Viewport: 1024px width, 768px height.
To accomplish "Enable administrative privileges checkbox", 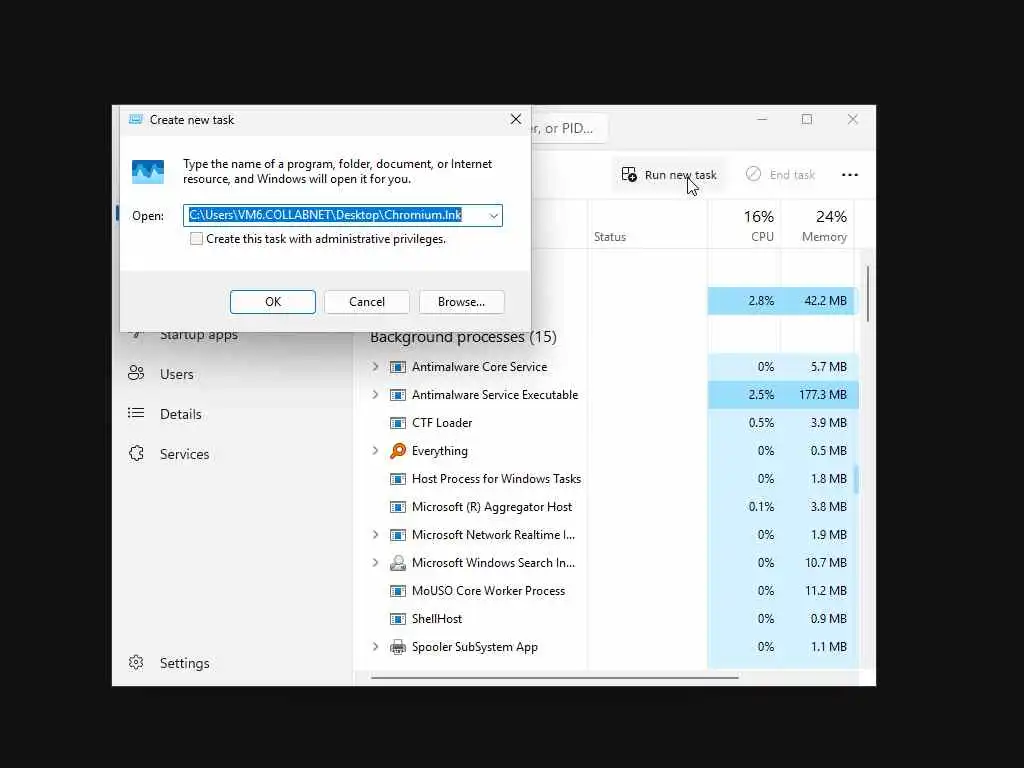I will coord(196,239).
